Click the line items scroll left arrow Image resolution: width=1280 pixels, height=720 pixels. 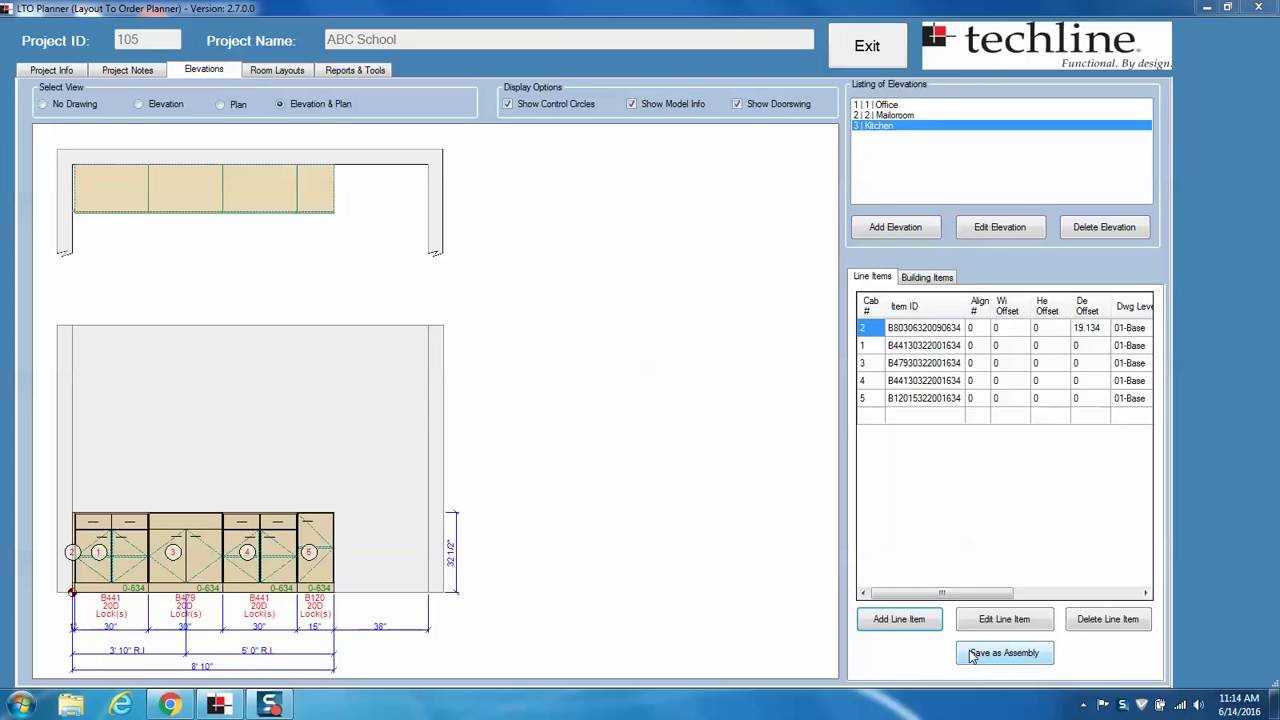(863, 593)
